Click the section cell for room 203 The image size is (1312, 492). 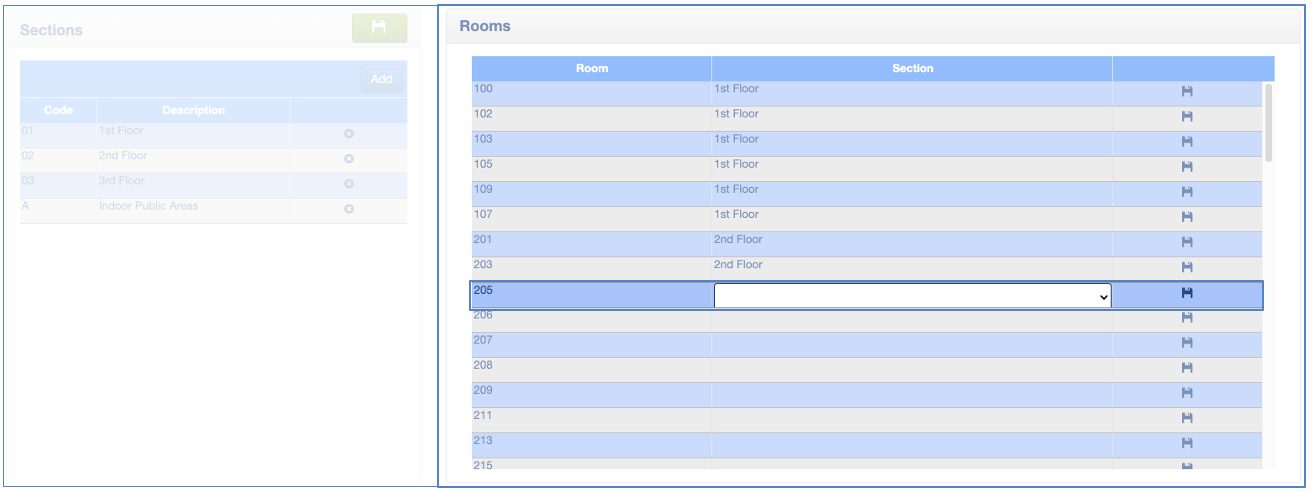coord(910,266)
